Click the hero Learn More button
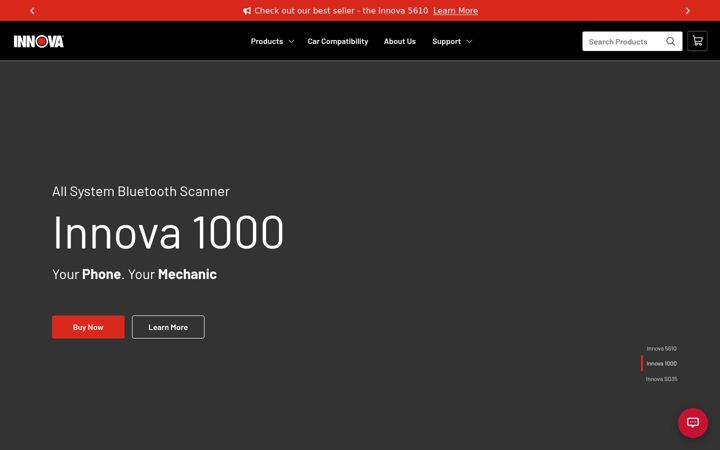Image resolution: width=720 pixels, height=450 pixels. 168,327
